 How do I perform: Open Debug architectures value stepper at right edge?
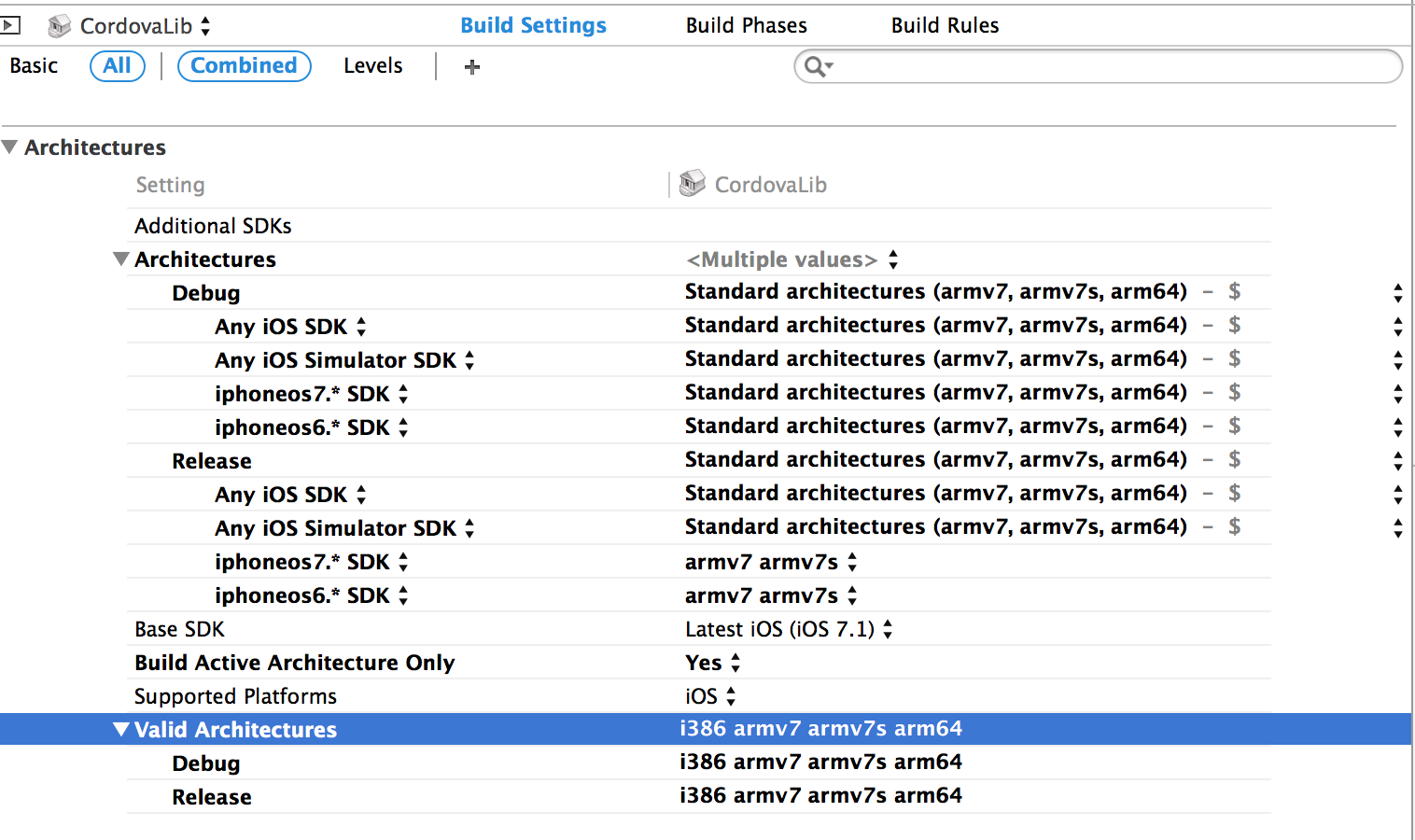(x=1397, y=292)
